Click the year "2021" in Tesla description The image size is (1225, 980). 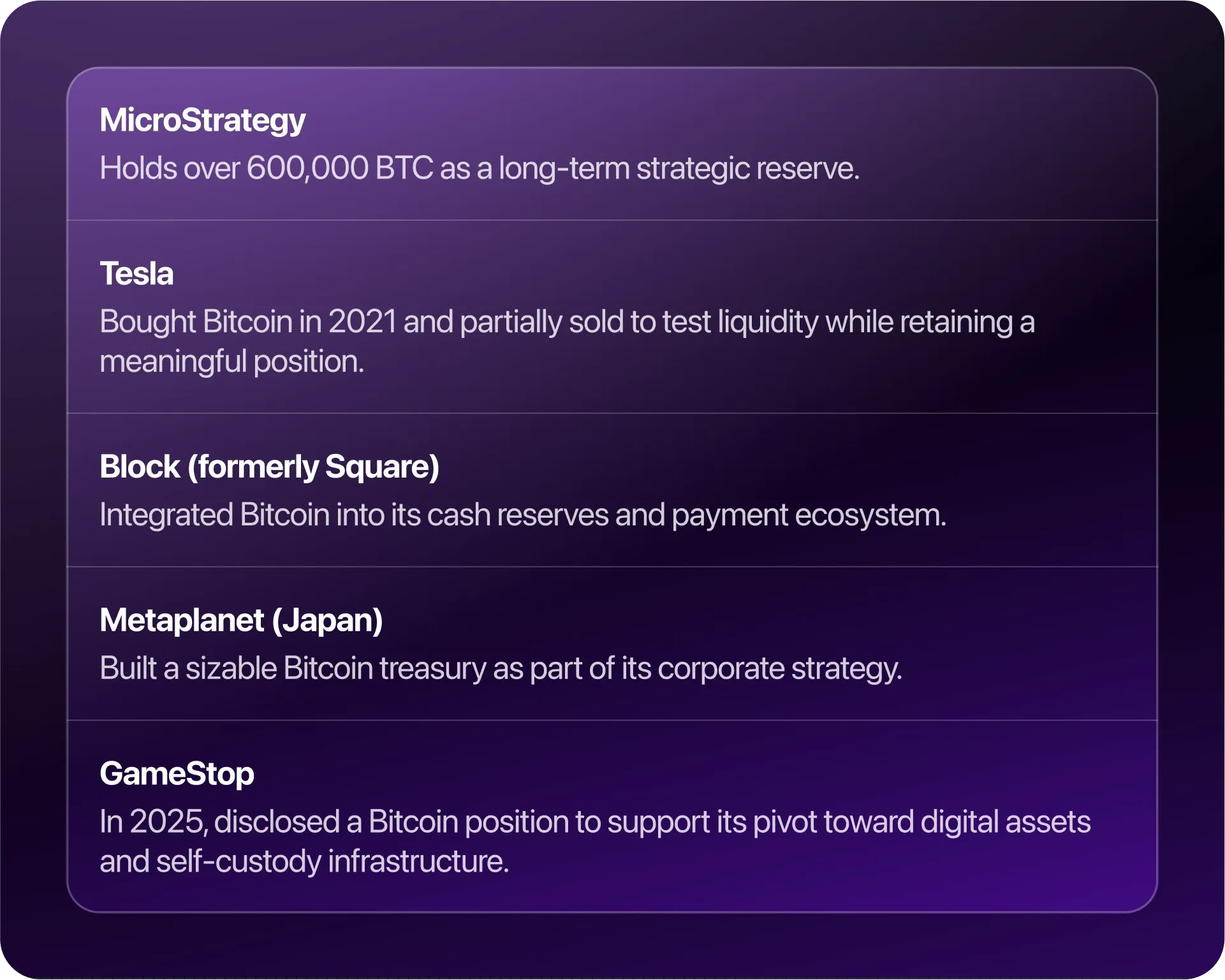tap(362, 322)
